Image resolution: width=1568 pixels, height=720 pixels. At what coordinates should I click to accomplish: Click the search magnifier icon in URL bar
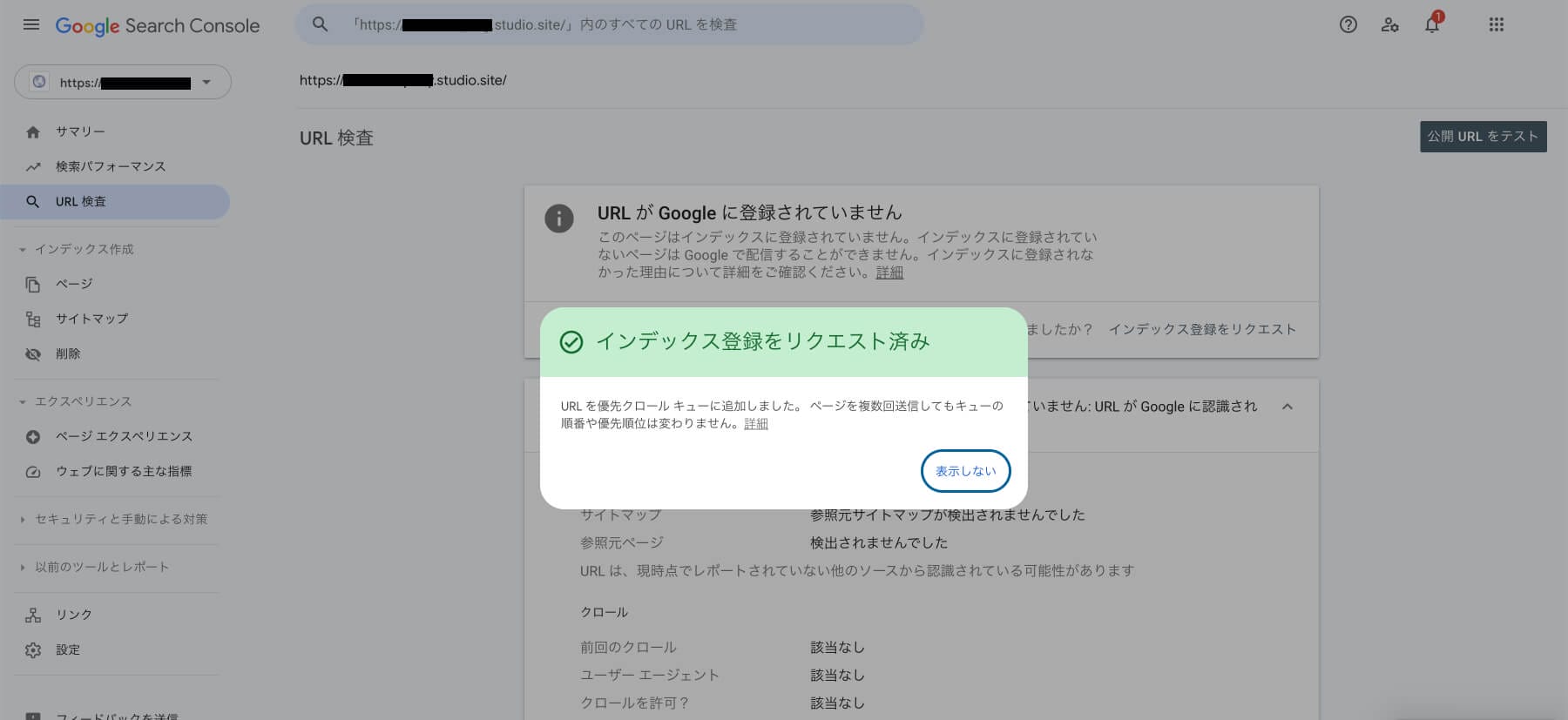[x=321, y=24]
